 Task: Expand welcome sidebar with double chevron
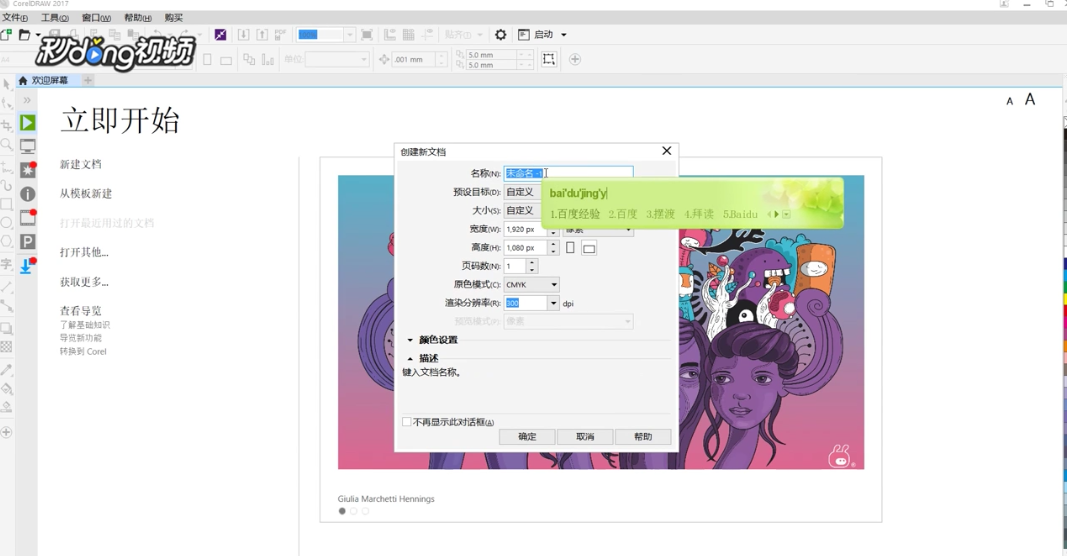click(27, 100)
